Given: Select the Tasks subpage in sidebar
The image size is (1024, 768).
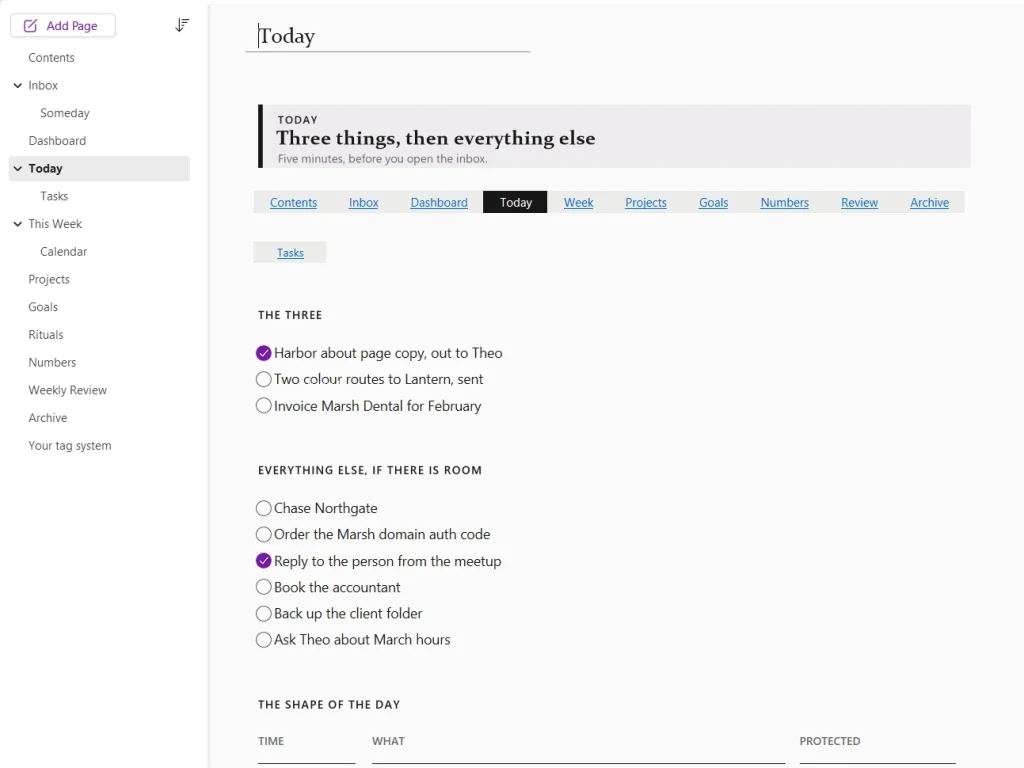Looking at the screenshot, I should (54, 196).
